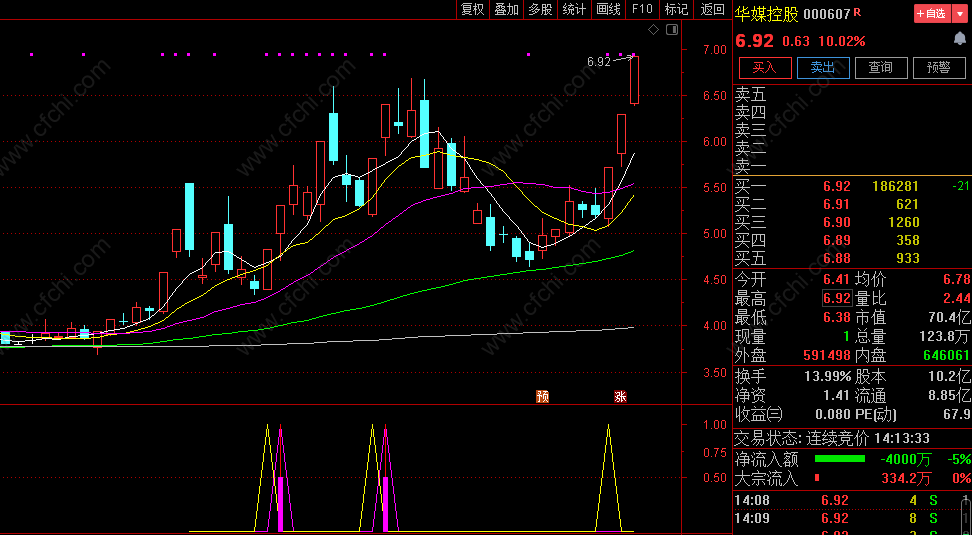Click the 6.92 price annotation on chart

(x=598, y=61)
